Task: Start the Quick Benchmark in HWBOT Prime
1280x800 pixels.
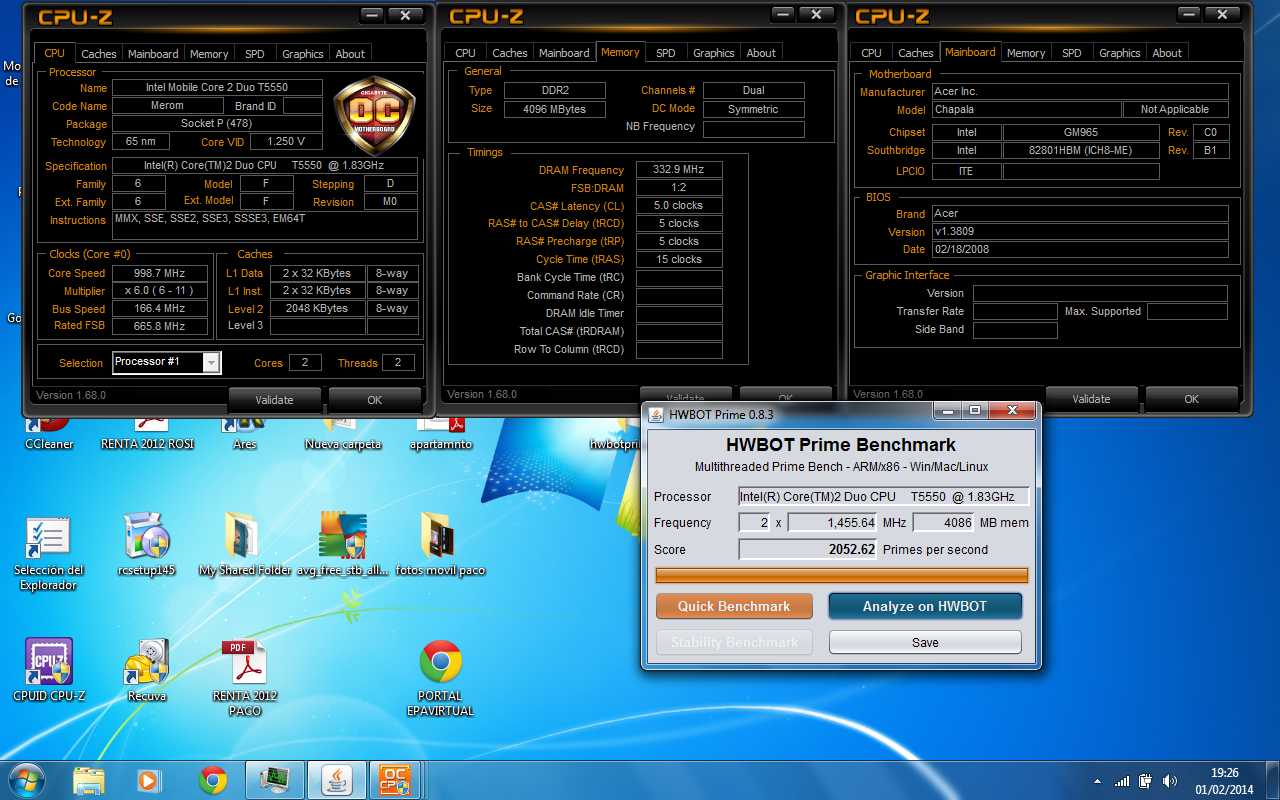Action: (x=734, y=606)
